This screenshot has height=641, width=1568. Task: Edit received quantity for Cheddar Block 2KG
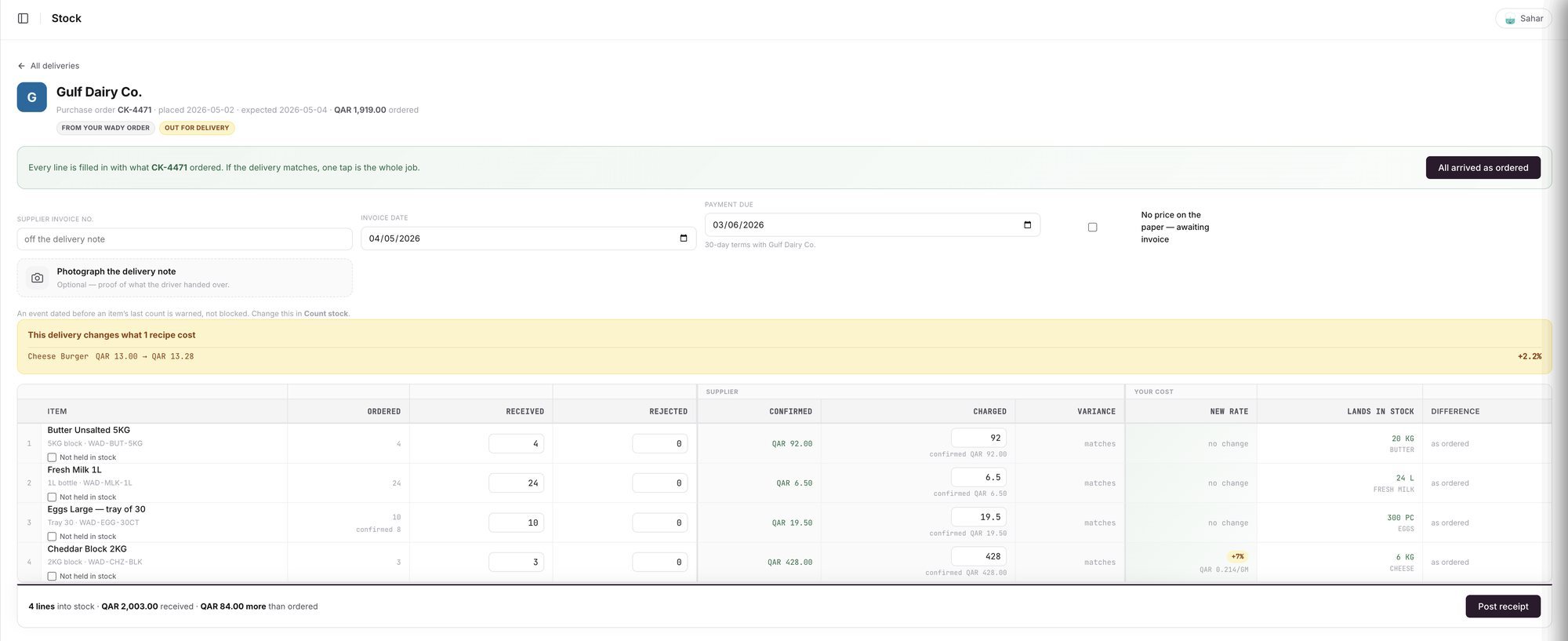coord(516,563)
